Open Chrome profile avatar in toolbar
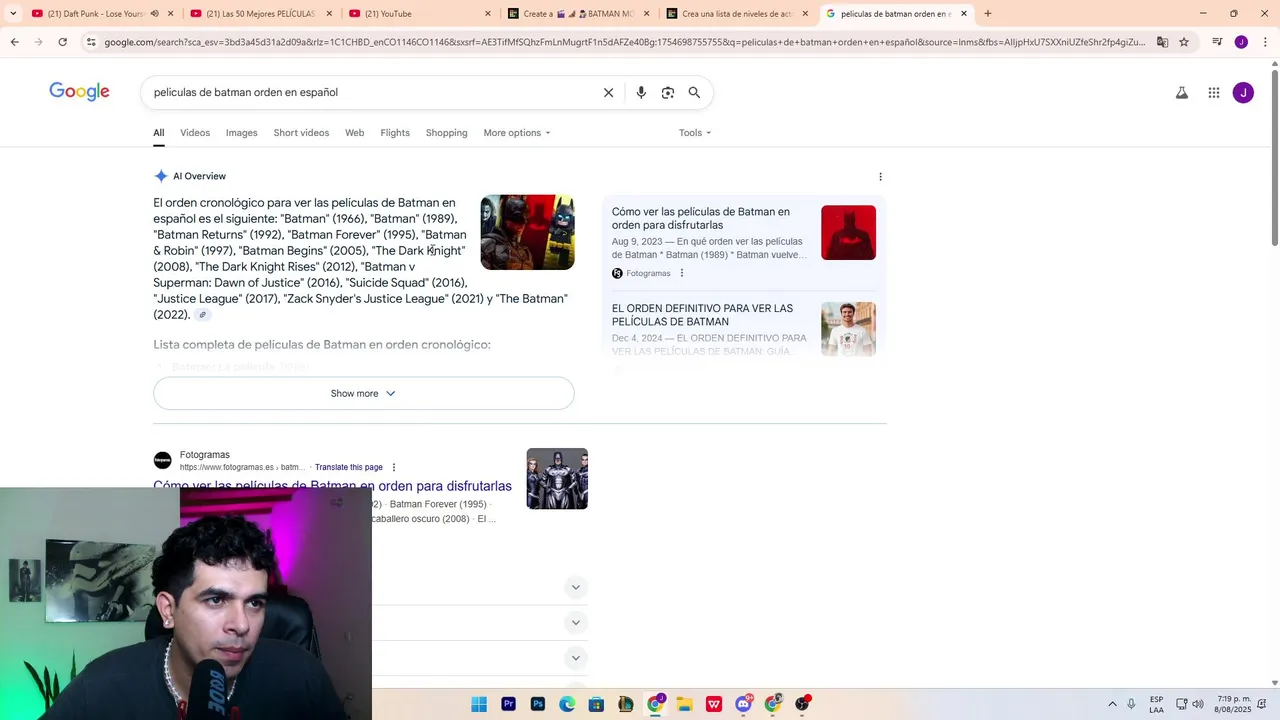 [x=1241, y=42]
